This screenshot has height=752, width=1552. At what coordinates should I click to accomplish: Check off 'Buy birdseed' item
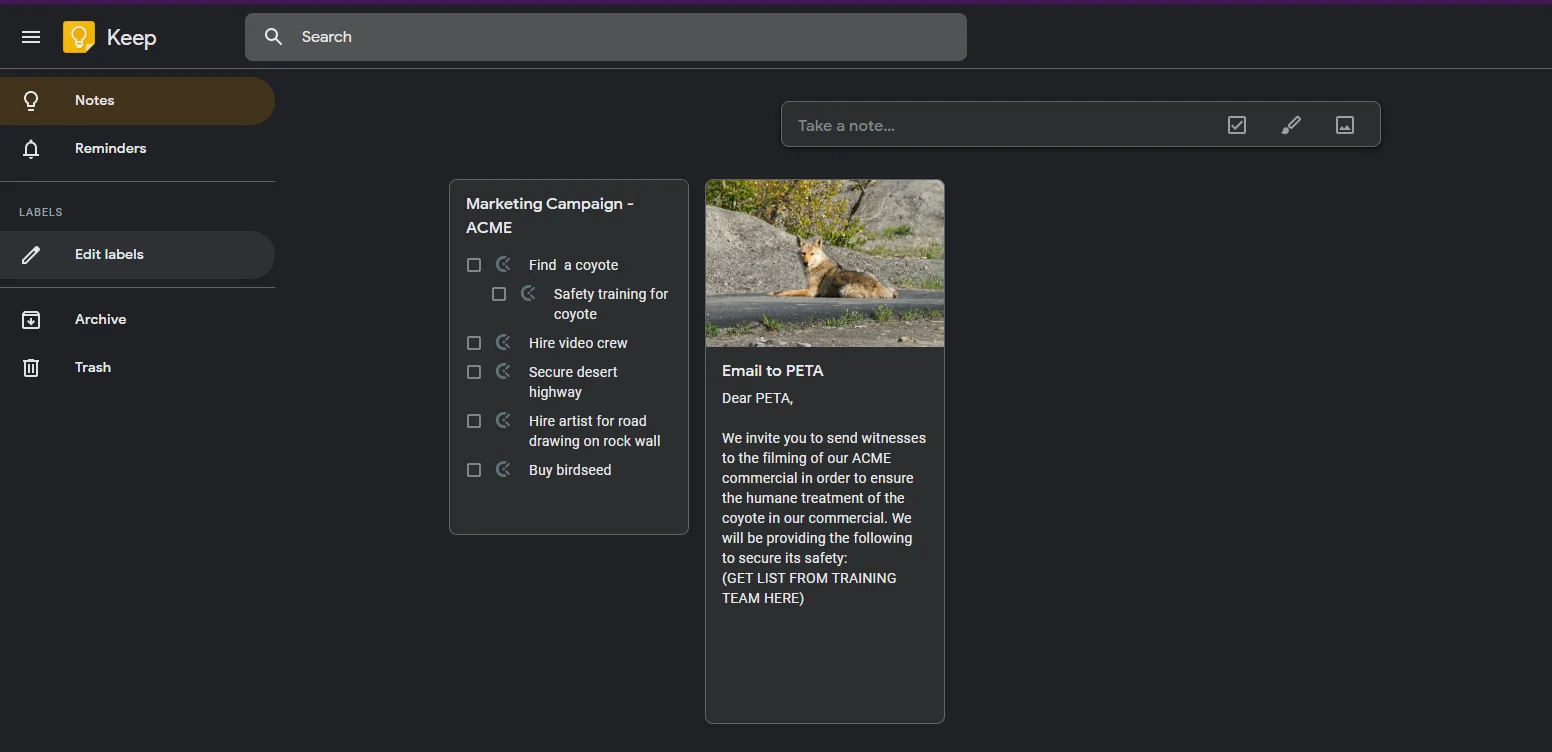(x=474, y=470)
